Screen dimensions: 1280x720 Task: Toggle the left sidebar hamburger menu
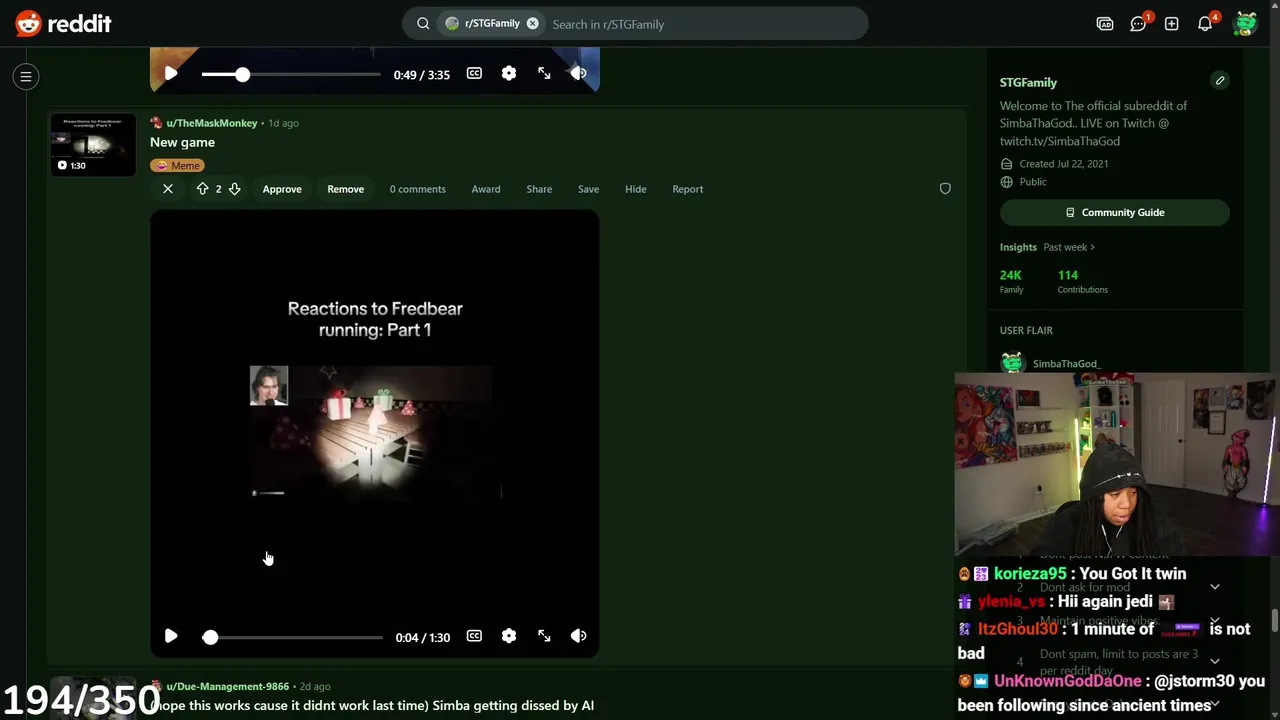[26, 76]
